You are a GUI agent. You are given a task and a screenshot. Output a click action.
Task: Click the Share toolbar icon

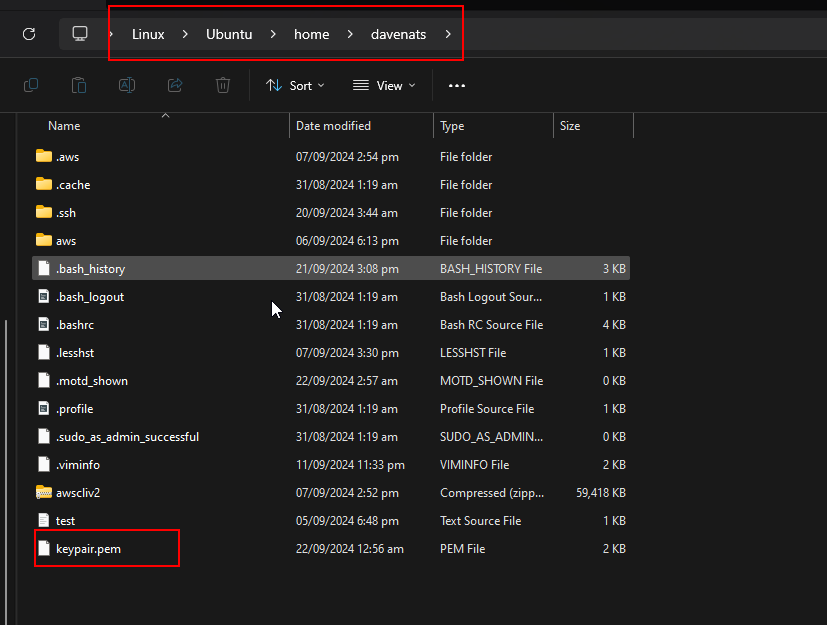[x=175, y=86]
